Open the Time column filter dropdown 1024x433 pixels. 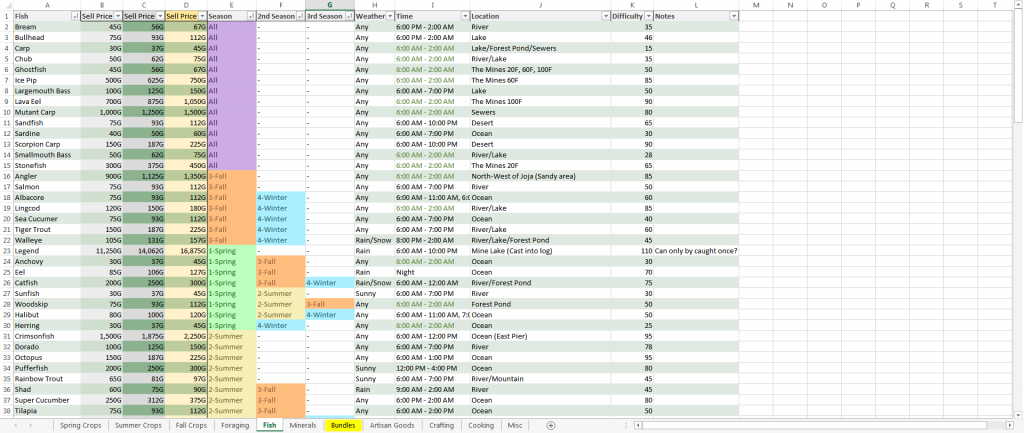(x=463, y=17)
